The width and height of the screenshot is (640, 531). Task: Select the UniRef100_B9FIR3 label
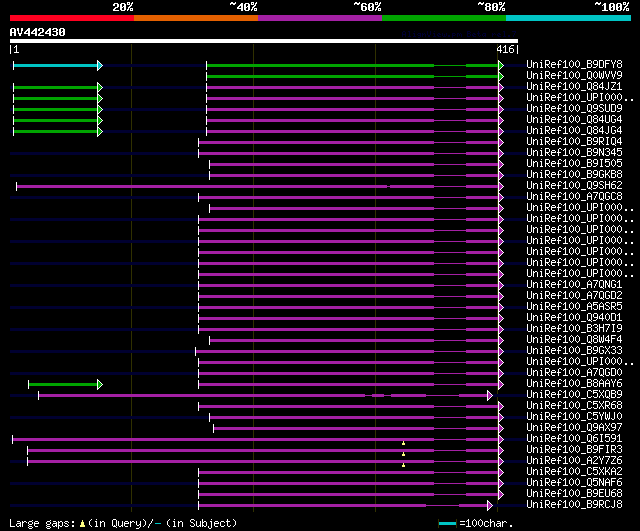point(574,449)
